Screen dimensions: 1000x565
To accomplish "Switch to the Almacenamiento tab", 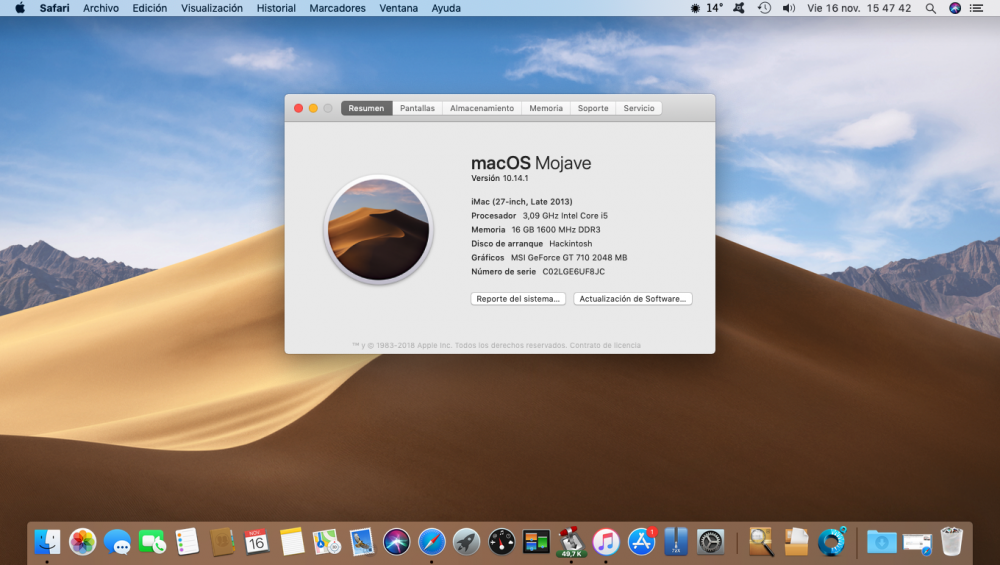I will click(482, 108).
